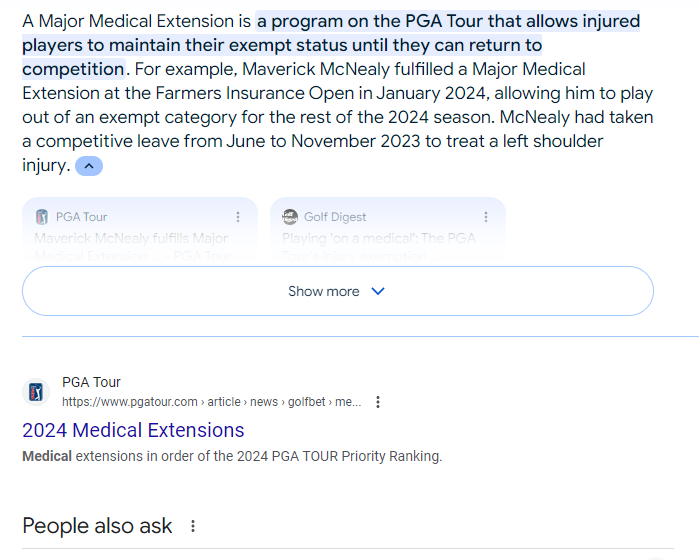Screen dimensions: 699x560
Task: Open the 2024 Medical Extensions result link
Action: click(133, 430)
